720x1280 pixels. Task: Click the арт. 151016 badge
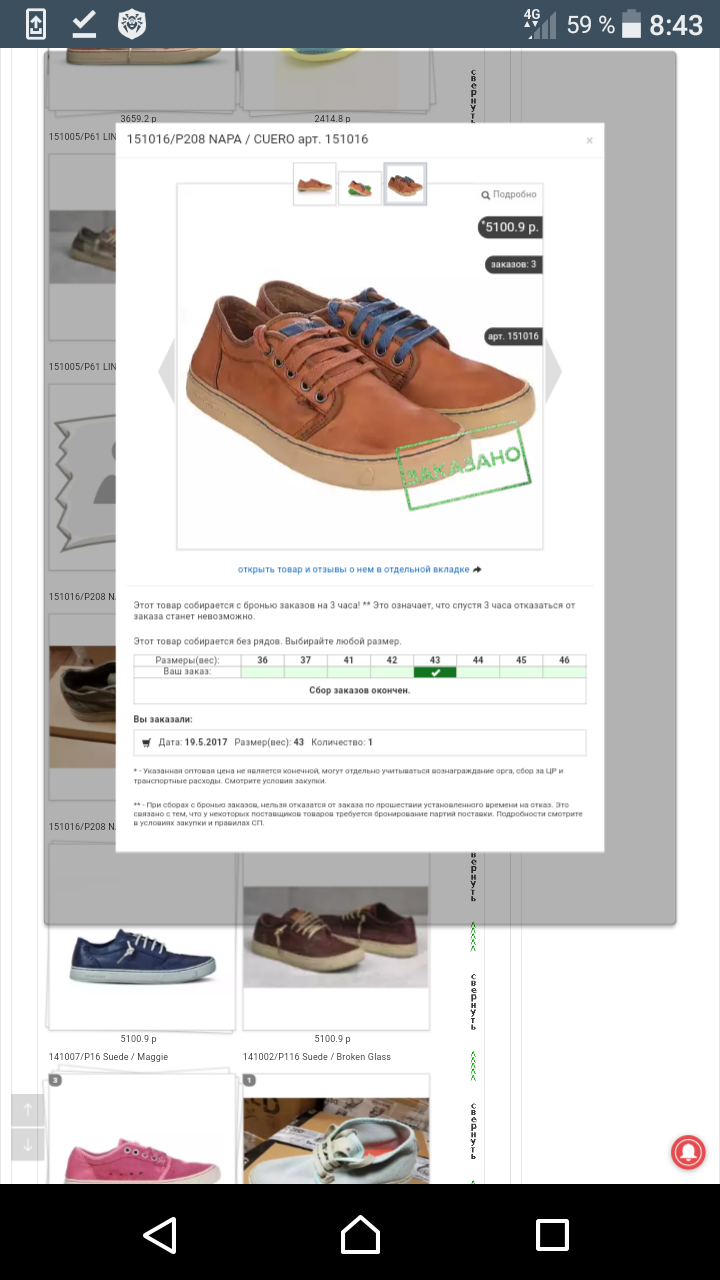point(514,336)
